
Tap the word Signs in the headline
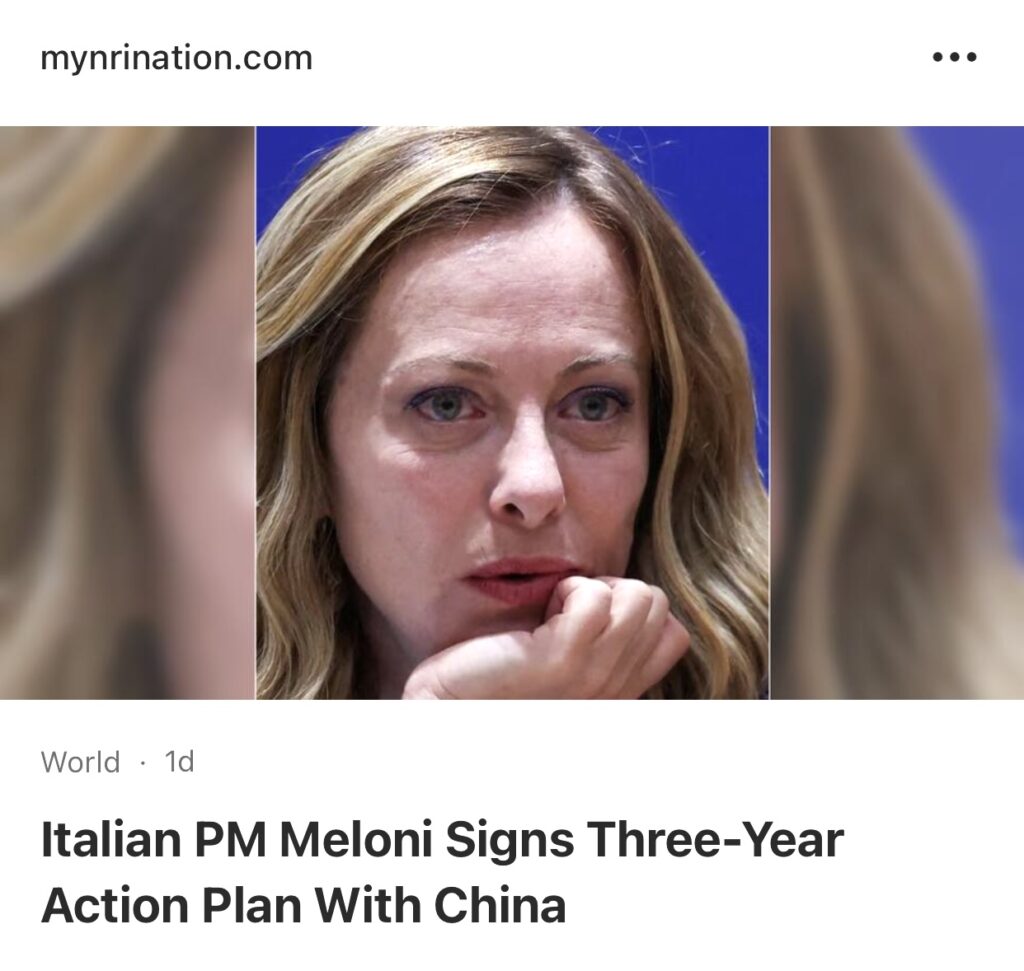510,841
